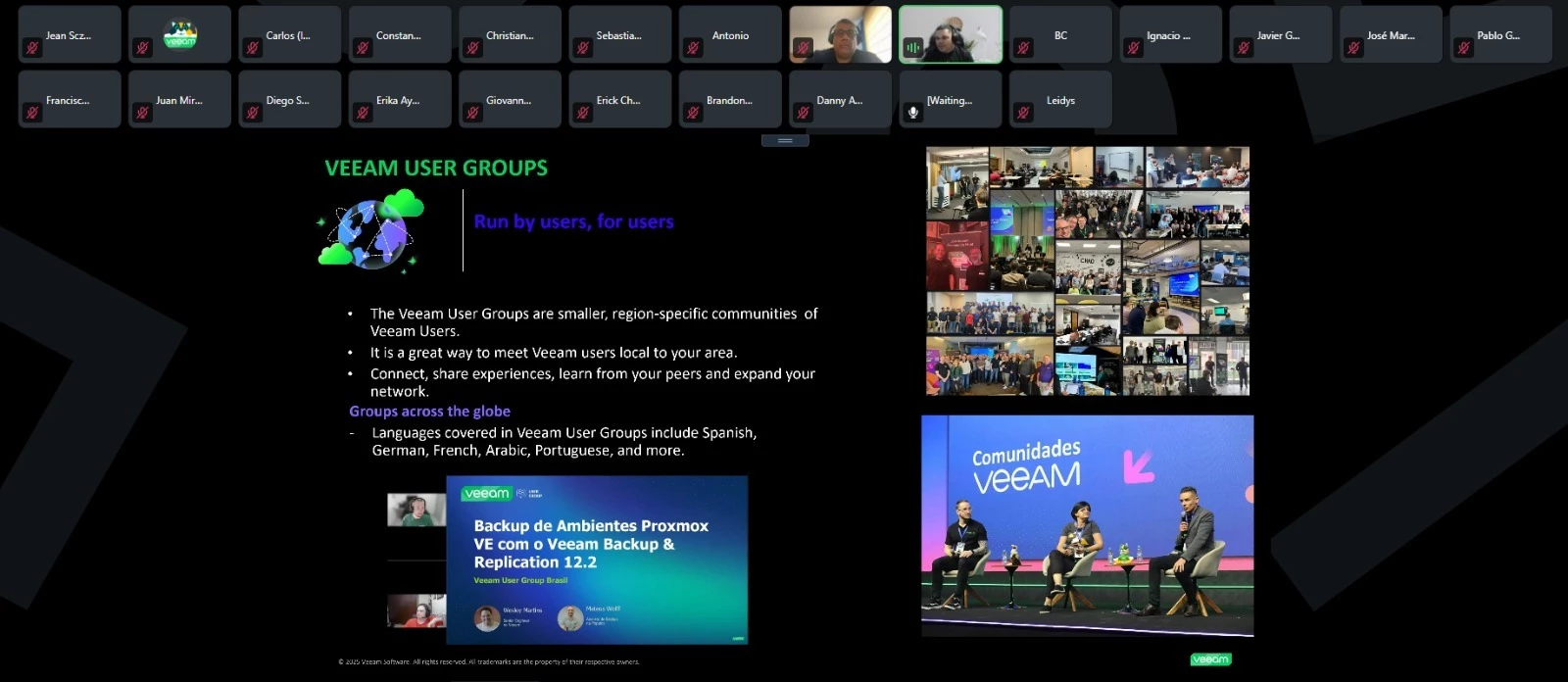Image resolution: width=1568 pixels, height=682 pixels.
Task: Click the user group photo collage
Action: click(1088, 271)
